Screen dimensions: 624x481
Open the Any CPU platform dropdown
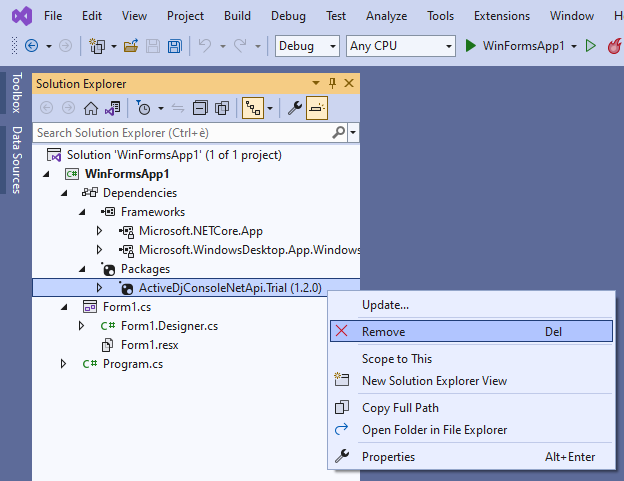tap(400, 46)
